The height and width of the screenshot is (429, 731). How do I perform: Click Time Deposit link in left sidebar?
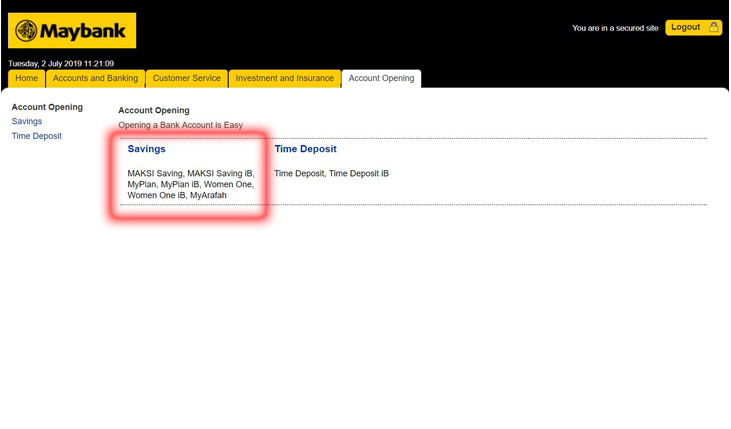point(37,136)
